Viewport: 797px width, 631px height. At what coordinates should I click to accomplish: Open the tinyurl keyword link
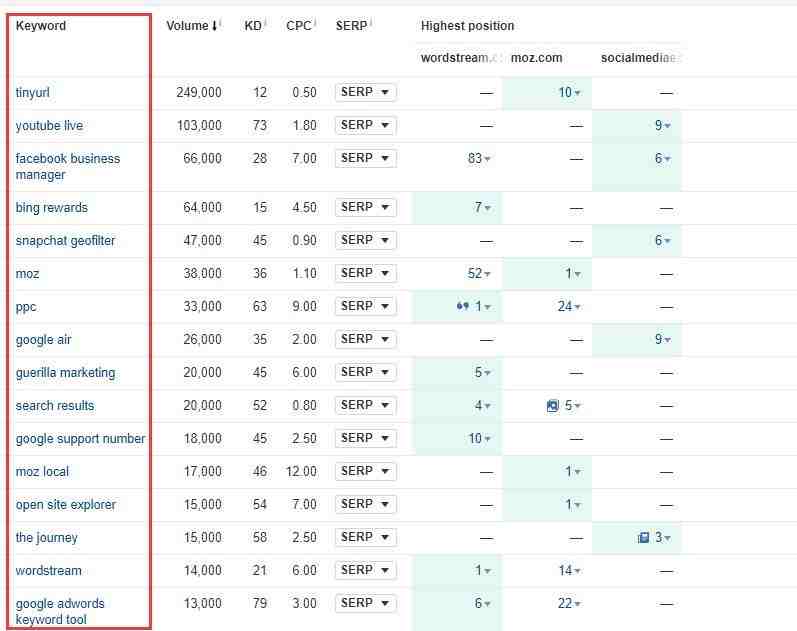tap(33, 93)
